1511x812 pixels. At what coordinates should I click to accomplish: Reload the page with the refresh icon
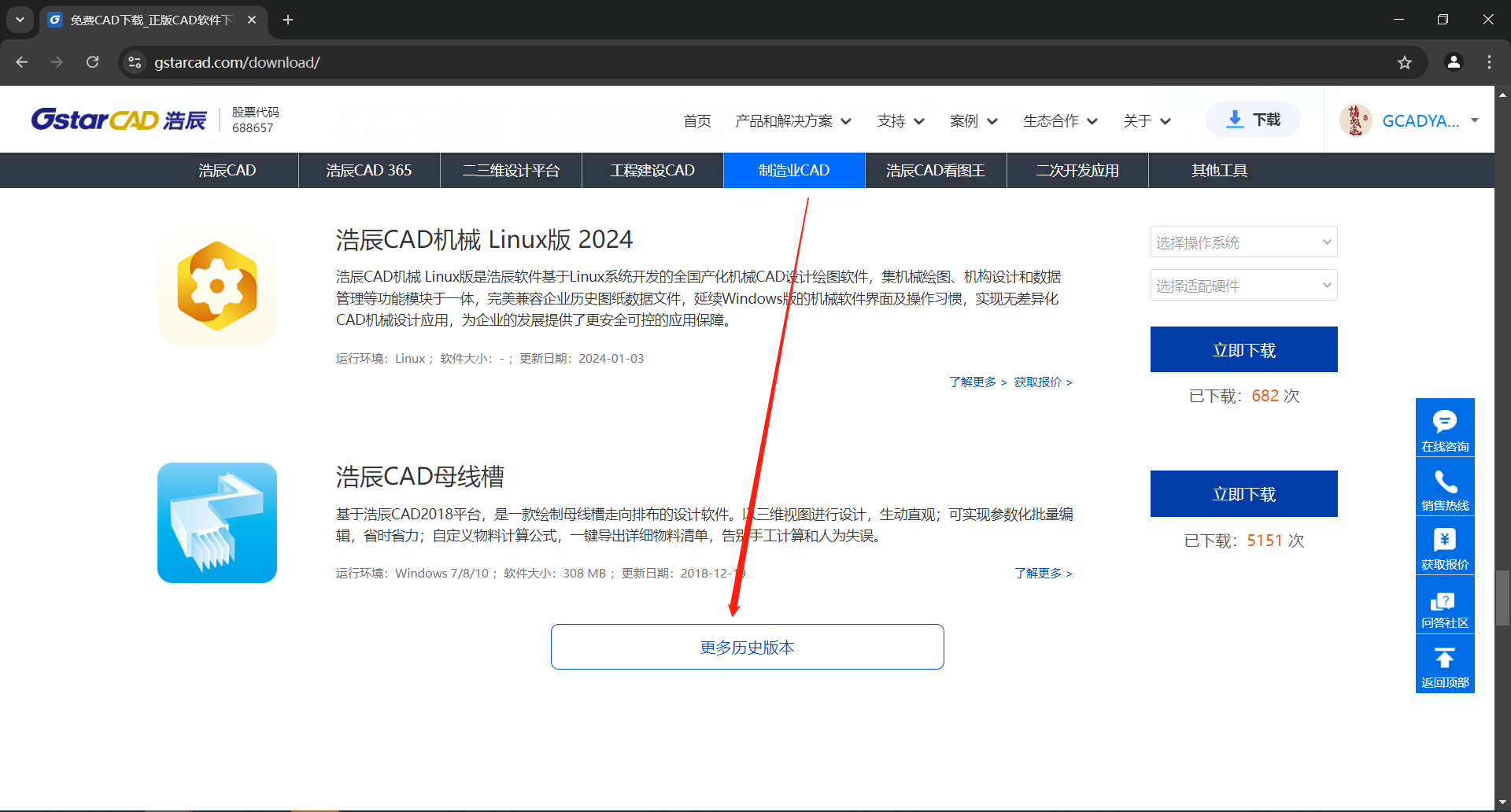pos(92,62)
